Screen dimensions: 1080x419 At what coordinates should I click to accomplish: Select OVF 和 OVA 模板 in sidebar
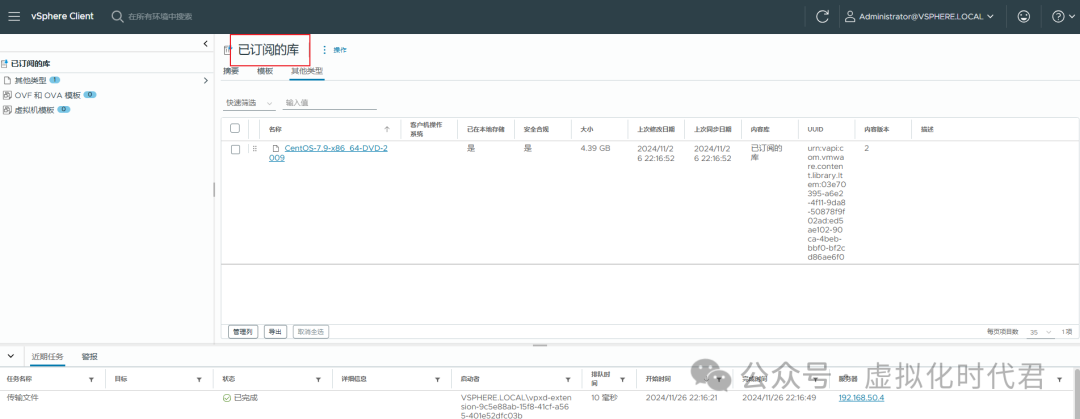[48, 95]
